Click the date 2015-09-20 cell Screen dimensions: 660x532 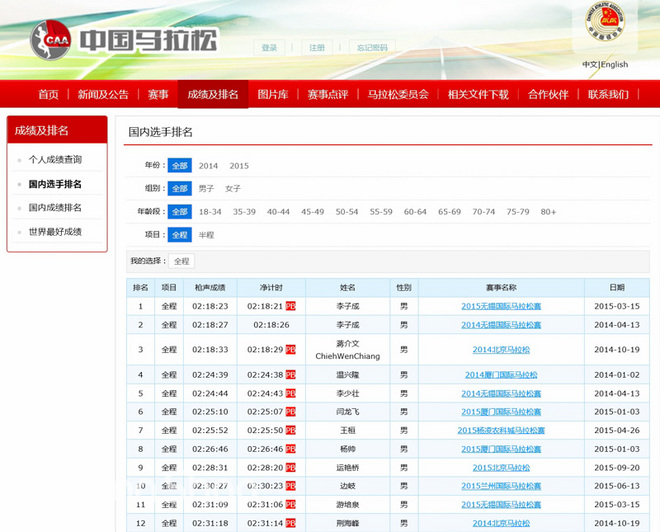[x=617, y=468]
